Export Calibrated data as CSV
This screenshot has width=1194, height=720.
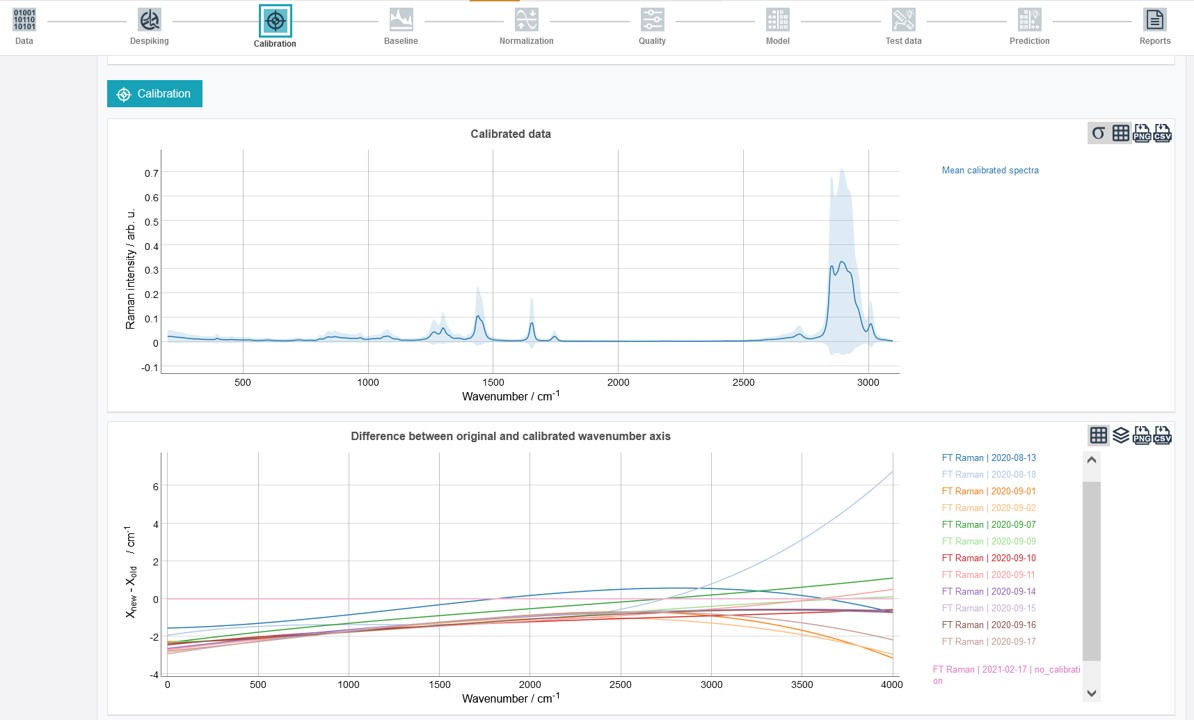coord(1162,133)
